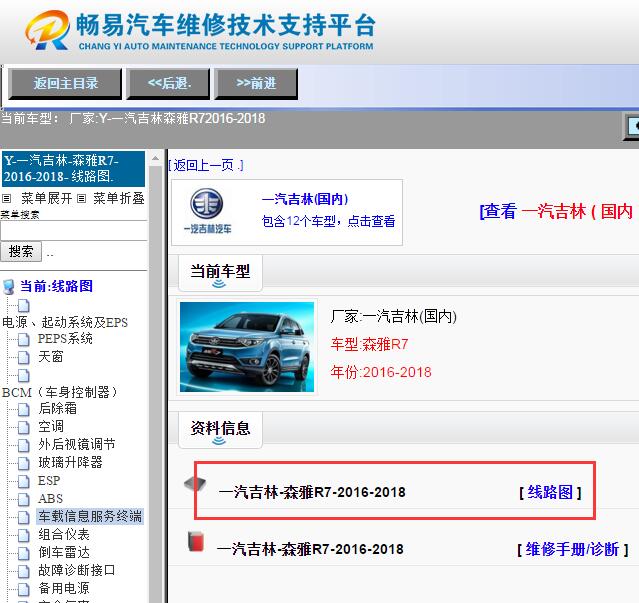The width and height of the screenshot is (639, 603).
Task: Click the document icon beside 备用电源
Action: (24, 589)
